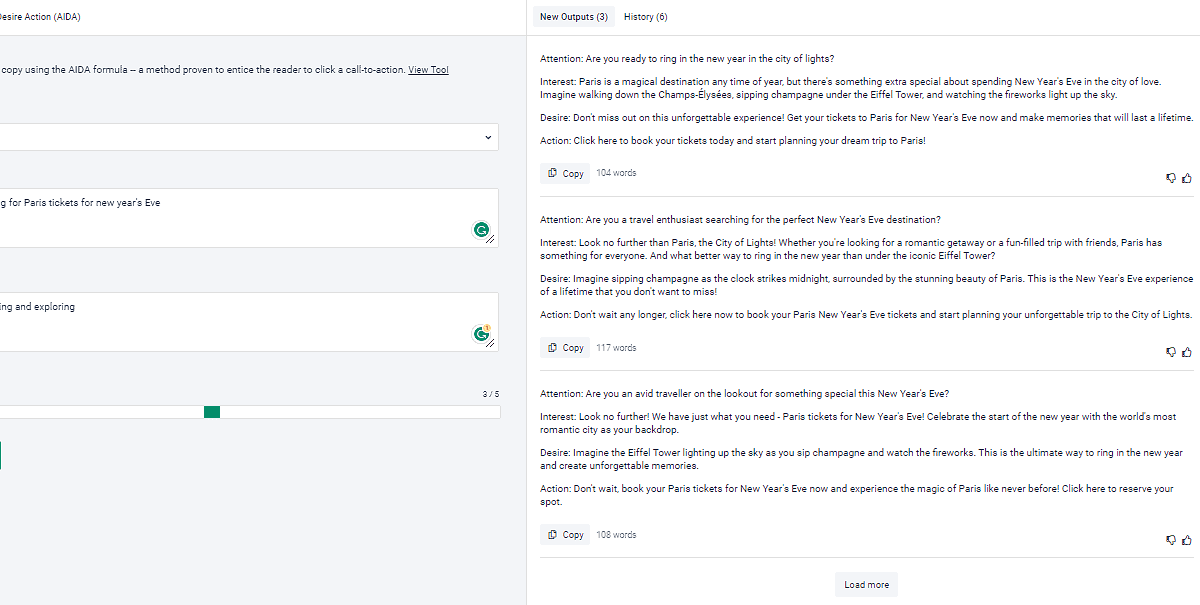Image resolution: width=1200 pixels, height=605 pixels.
Task: Thumbs down the third output (108 words)
Action: point(1171,540)
